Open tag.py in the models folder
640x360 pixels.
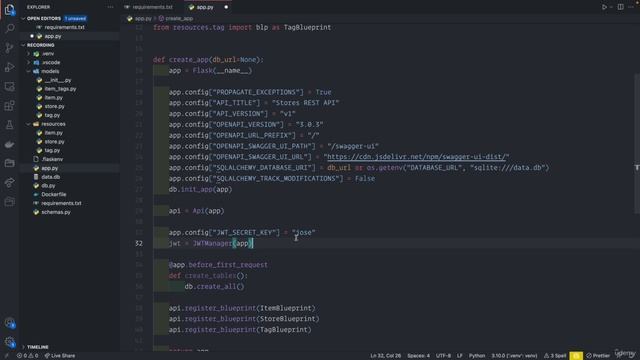52,115
